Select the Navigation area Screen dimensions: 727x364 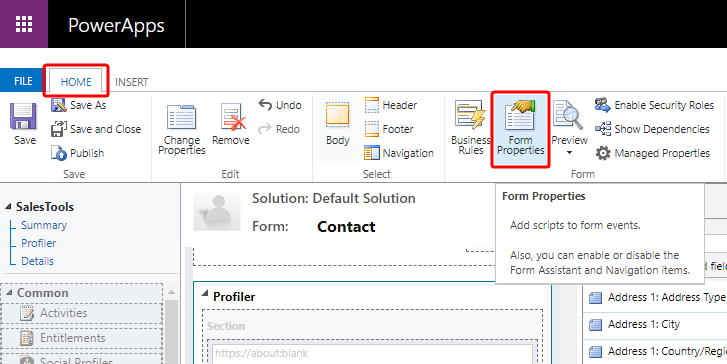pyautogui.click(x=399, y=153)
